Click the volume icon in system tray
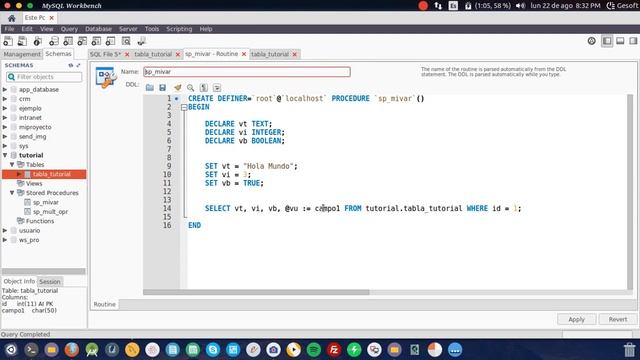 click(x=520, y=6)
